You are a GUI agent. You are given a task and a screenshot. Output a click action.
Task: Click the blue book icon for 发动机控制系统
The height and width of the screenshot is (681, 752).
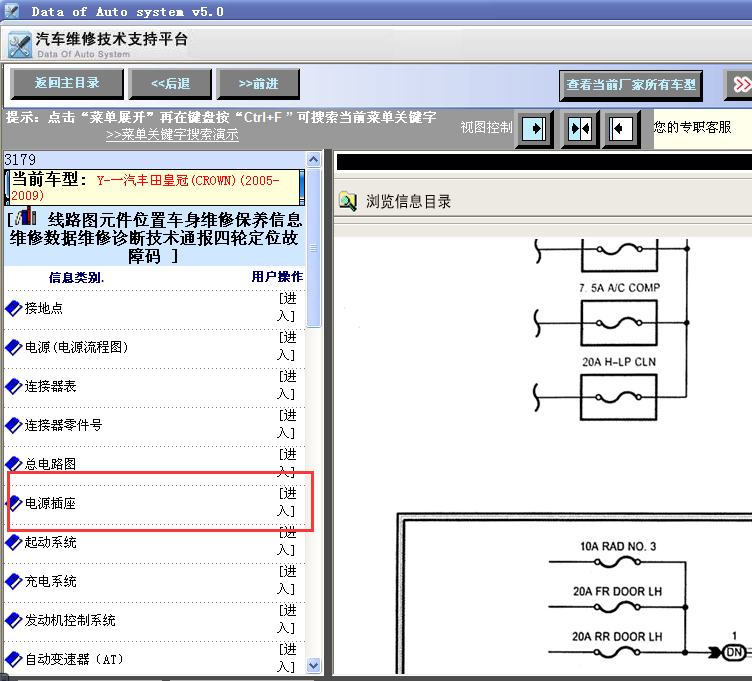(13, 620)
